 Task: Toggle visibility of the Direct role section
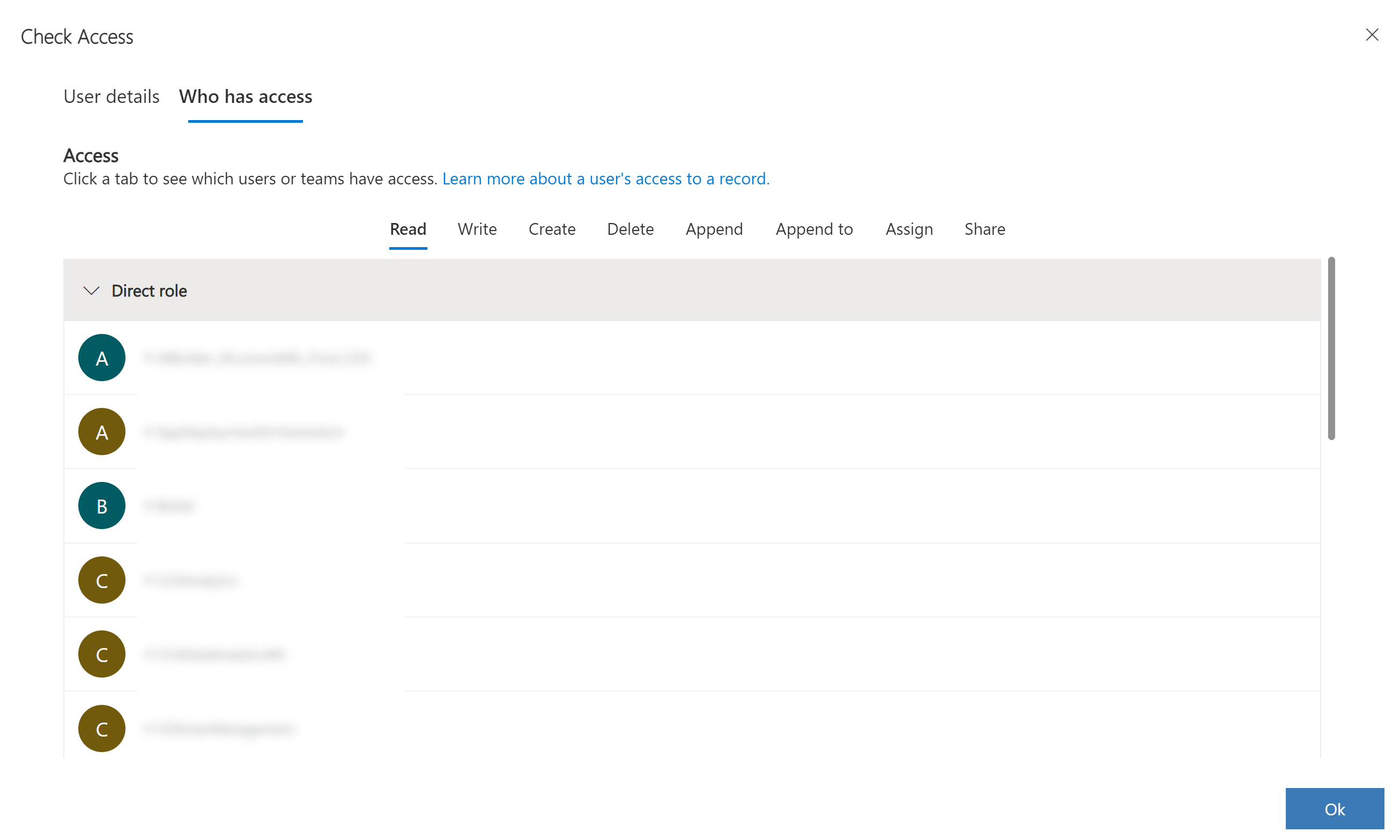click(91, 290)
